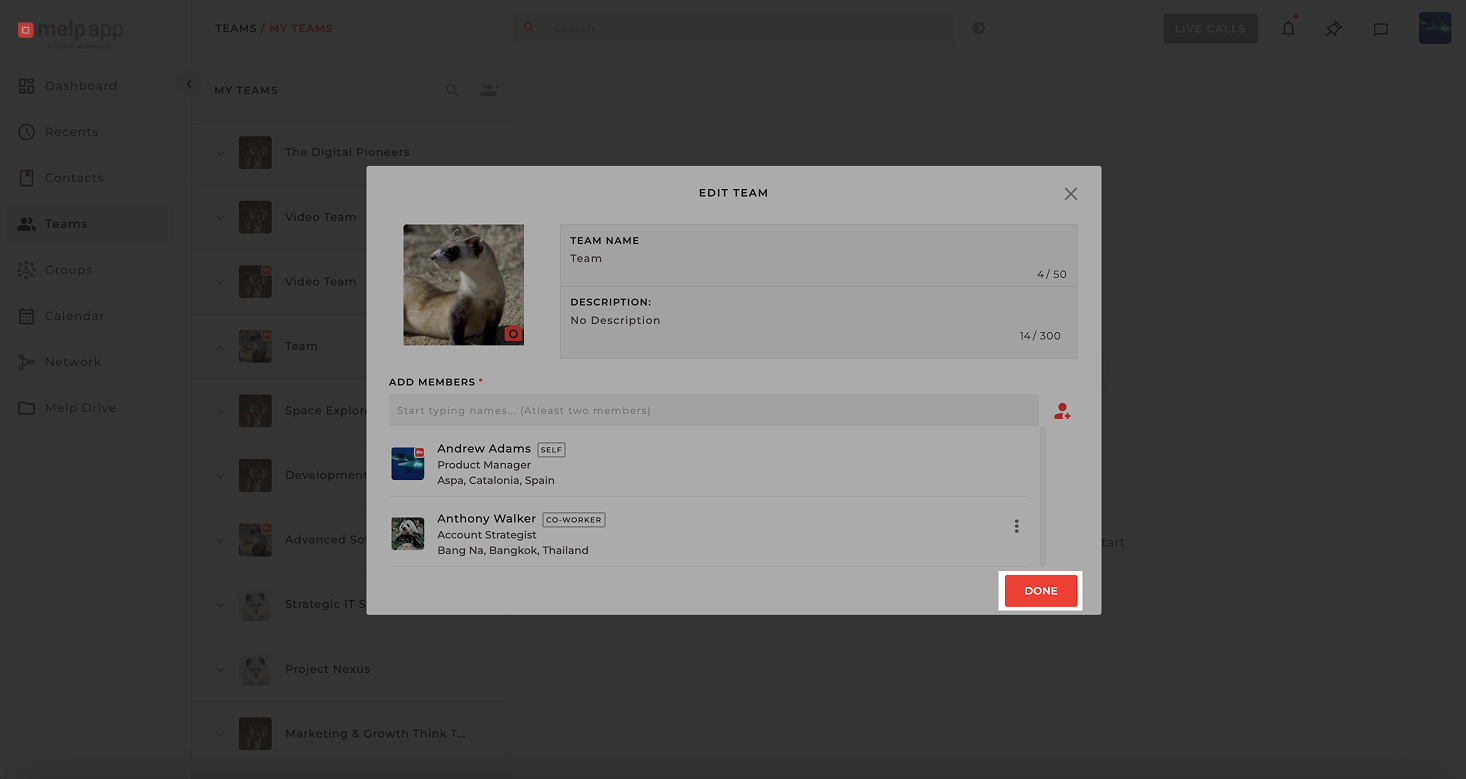This screenshot has width=1466, height=779.
Task: Collapse the left sidebar arrow
Action: click(189, 85)
